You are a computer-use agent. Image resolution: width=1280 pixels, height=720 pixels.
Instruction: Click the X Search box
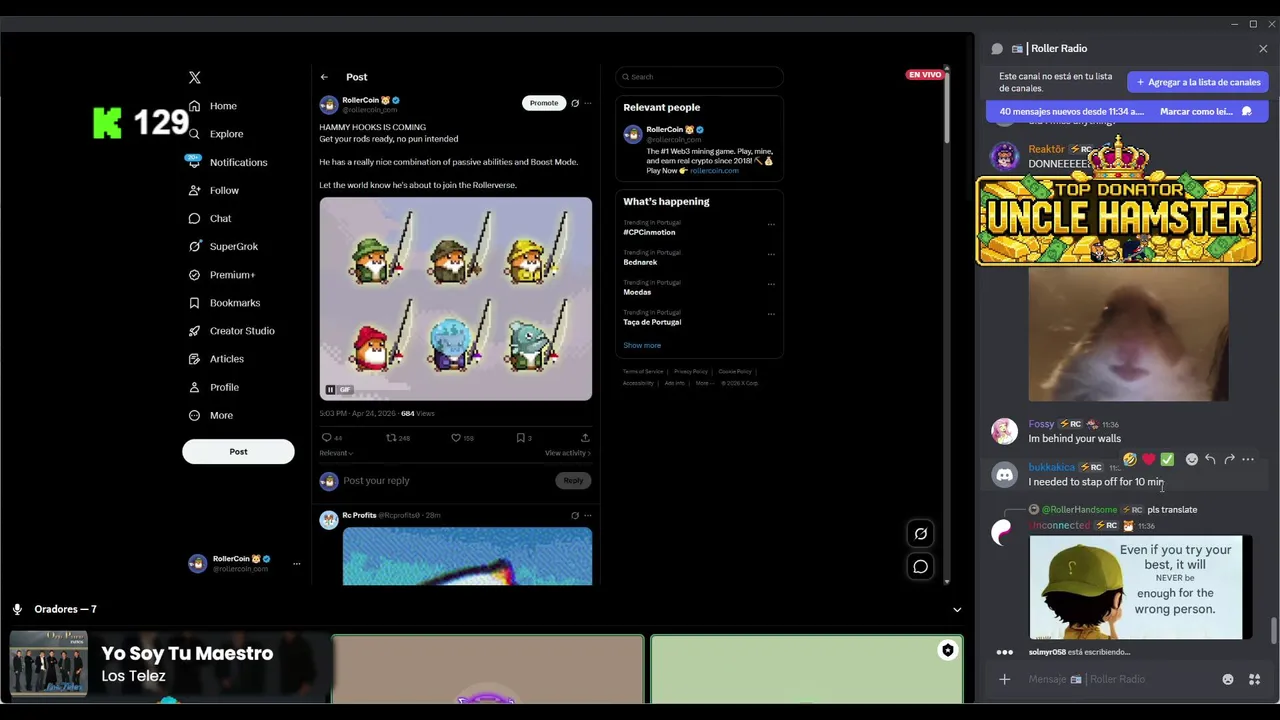pos(699,77)
